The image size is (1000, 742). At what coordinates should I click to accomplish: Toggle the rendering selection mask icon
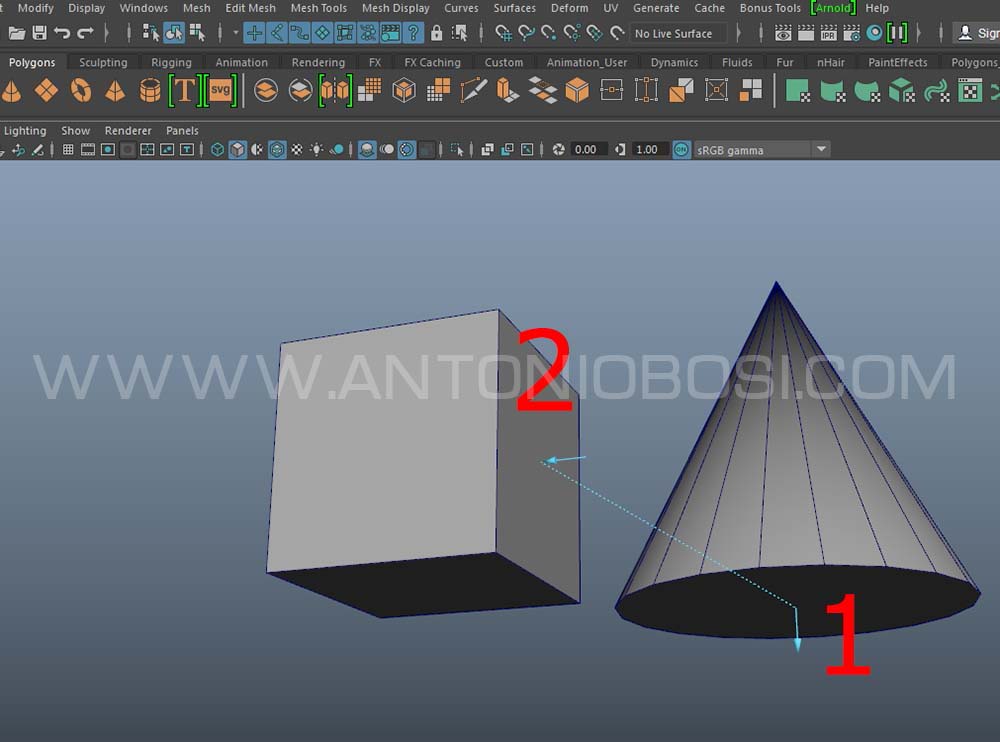pos(390,33)
